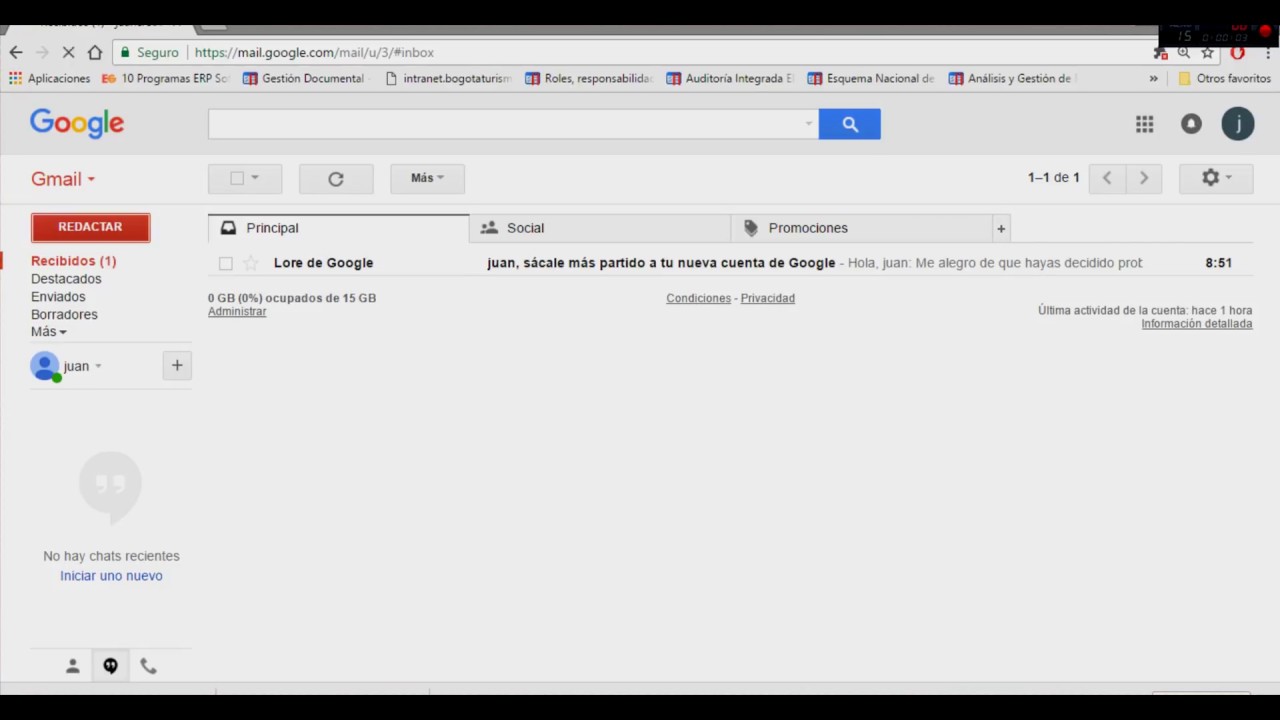Open the Aplicaciones apps shortcut
This screenshot has width=1280, height=720.
click(49, 78)
